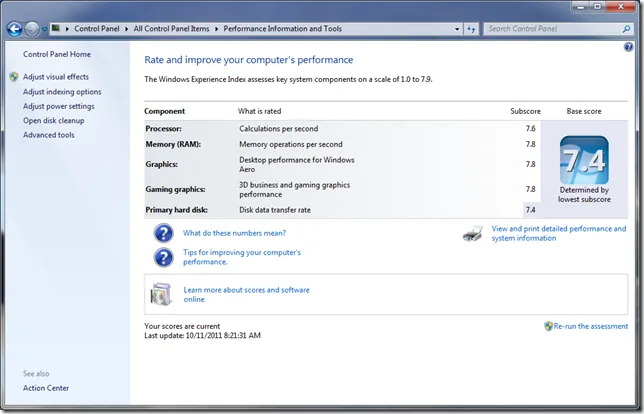Click the 7.4 base score badge
This screenshot has height=414, width=644.
click(584, 160)
